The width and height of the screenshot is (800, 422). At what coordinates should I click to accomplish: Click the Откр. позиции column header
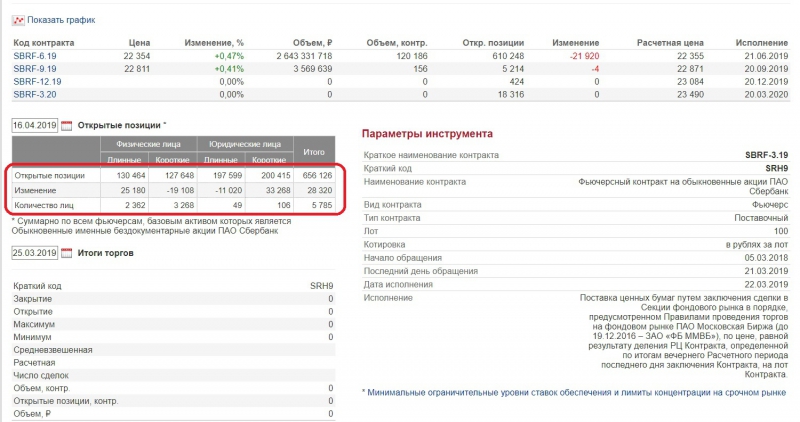click(493, 43)
